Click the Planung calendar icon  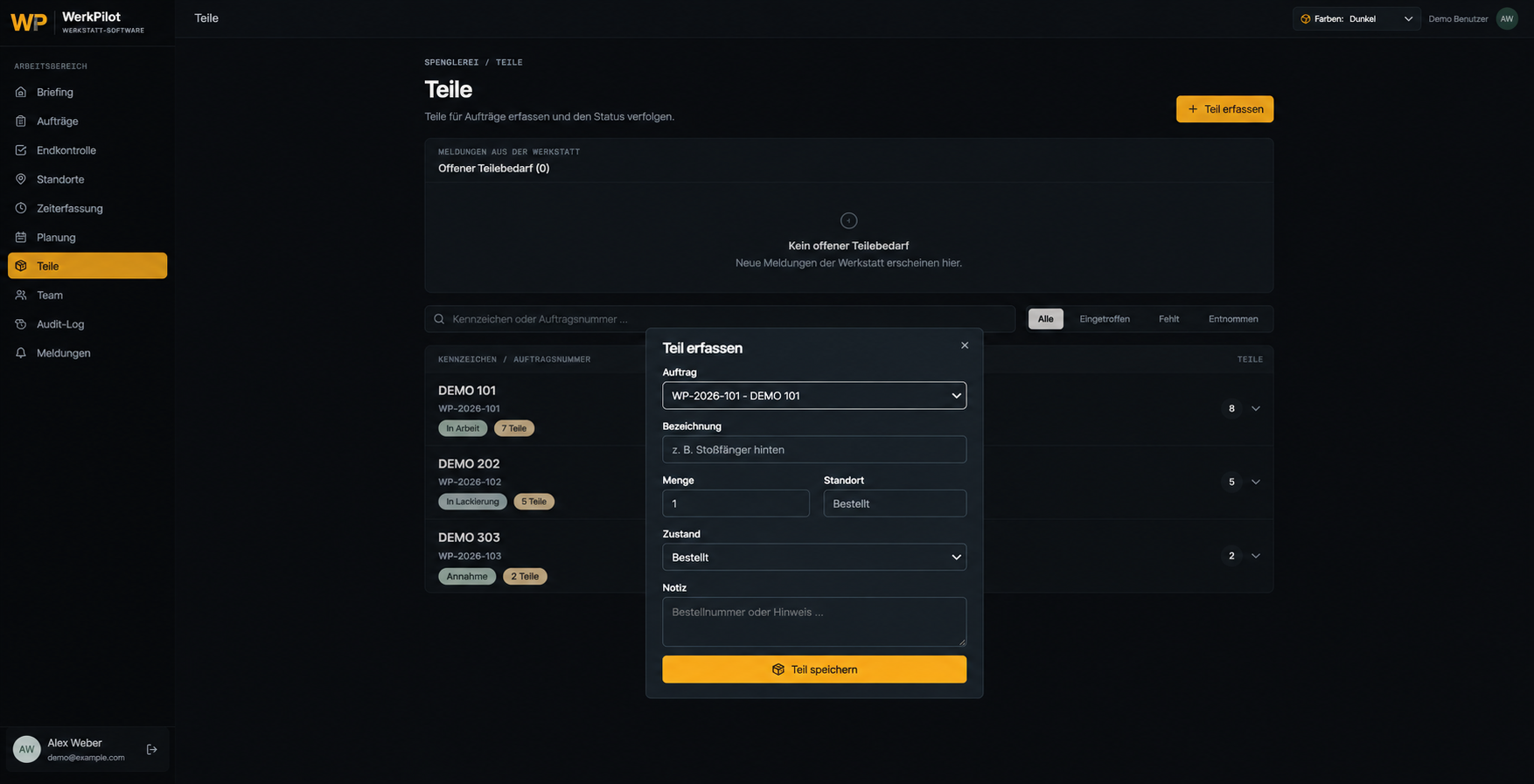pyautogui.click(x=21, y=237)
